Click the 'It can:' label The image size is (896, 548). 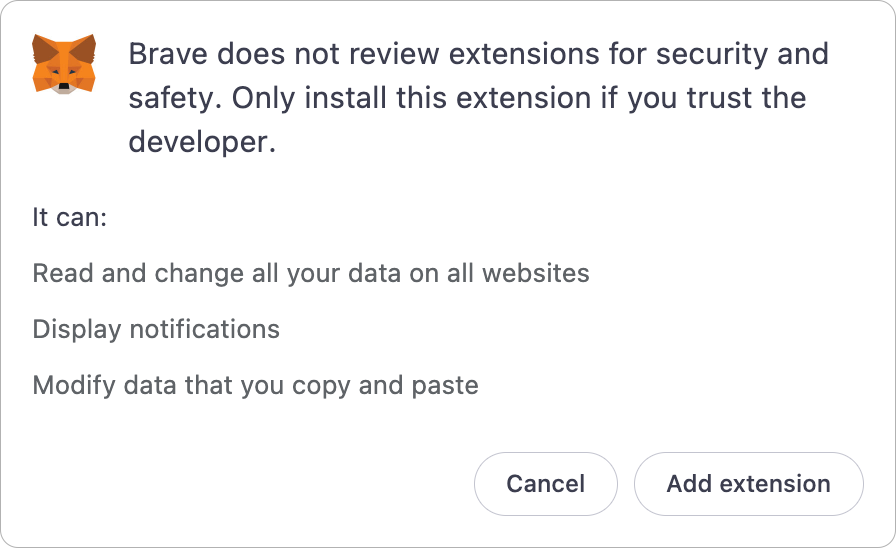(70, 218)
